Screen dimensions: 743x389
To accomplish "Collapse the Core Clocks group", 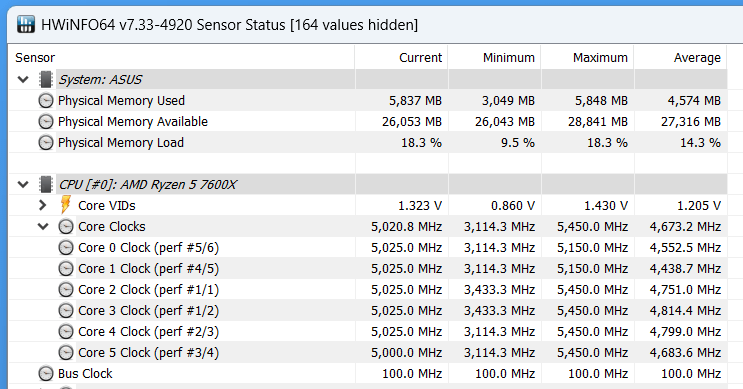I will click(x=43, y=226).
